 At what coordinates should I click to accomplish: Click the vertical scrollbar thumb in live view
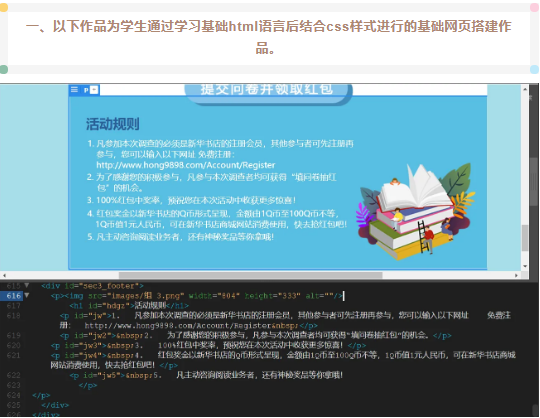click(525, 238)
